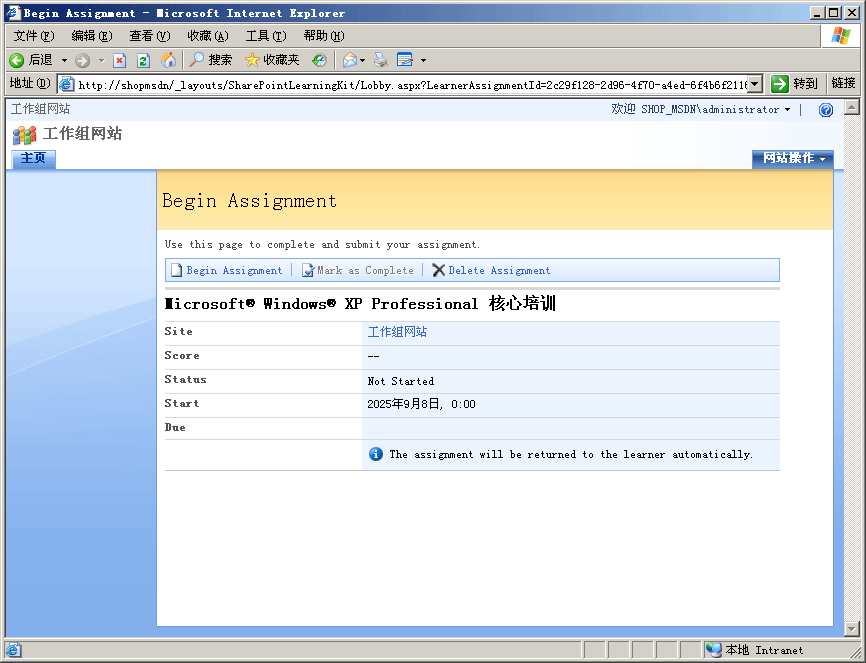Click the Score value '--'
Screen dimensions: 866x663
(x=373, y=357)
